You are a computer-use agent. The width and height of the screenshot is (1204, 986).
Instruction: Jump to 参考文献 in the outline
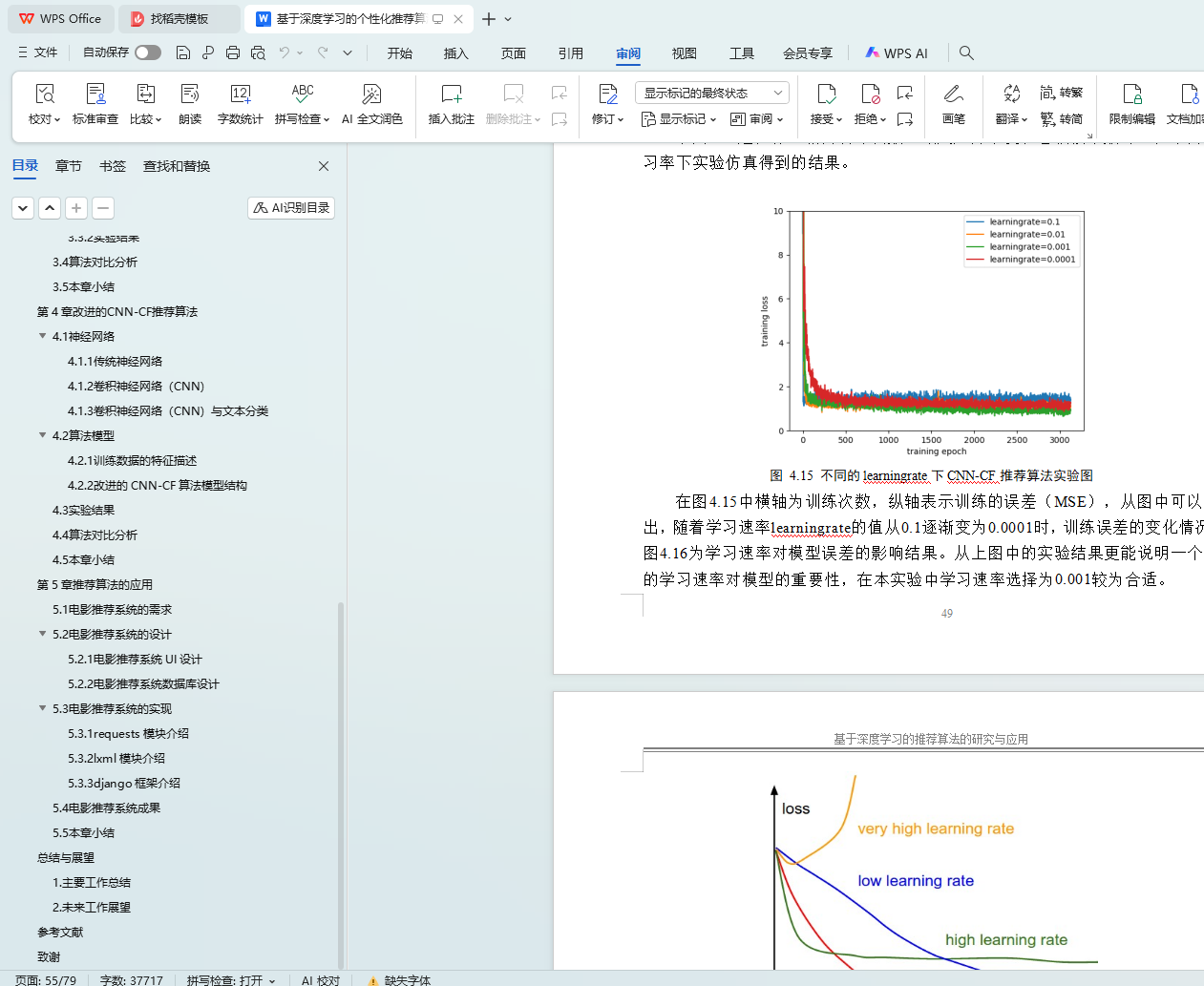[x=60, y=932]
